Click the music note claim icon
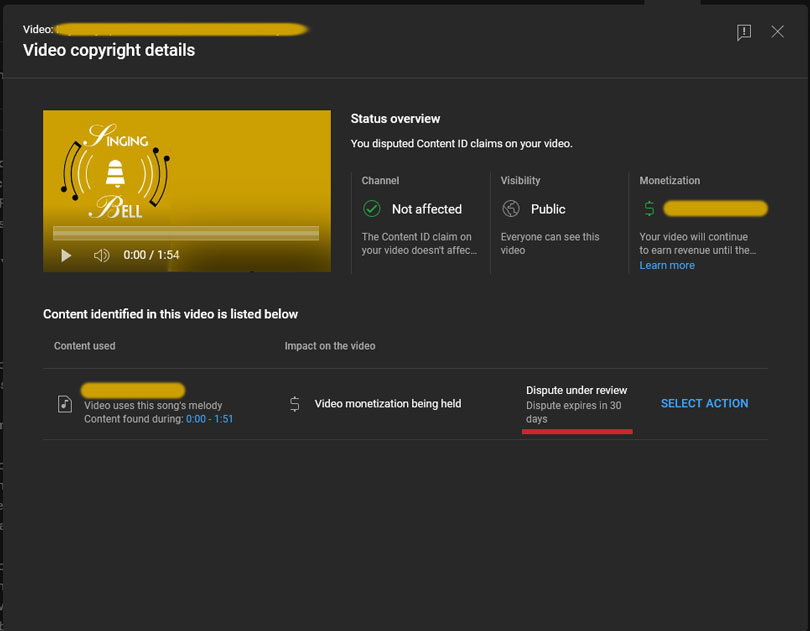The width and height of the screenshot is (810, 631). pyautogui.click(x=65, y=404)
